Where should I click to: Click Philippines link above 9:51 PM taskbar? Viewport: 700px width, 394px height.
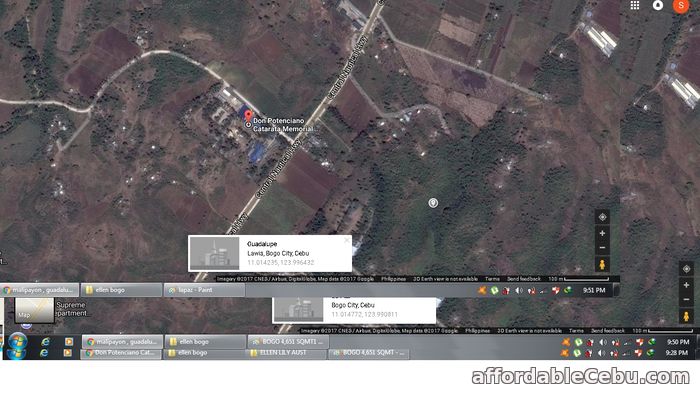coord(393,279)
